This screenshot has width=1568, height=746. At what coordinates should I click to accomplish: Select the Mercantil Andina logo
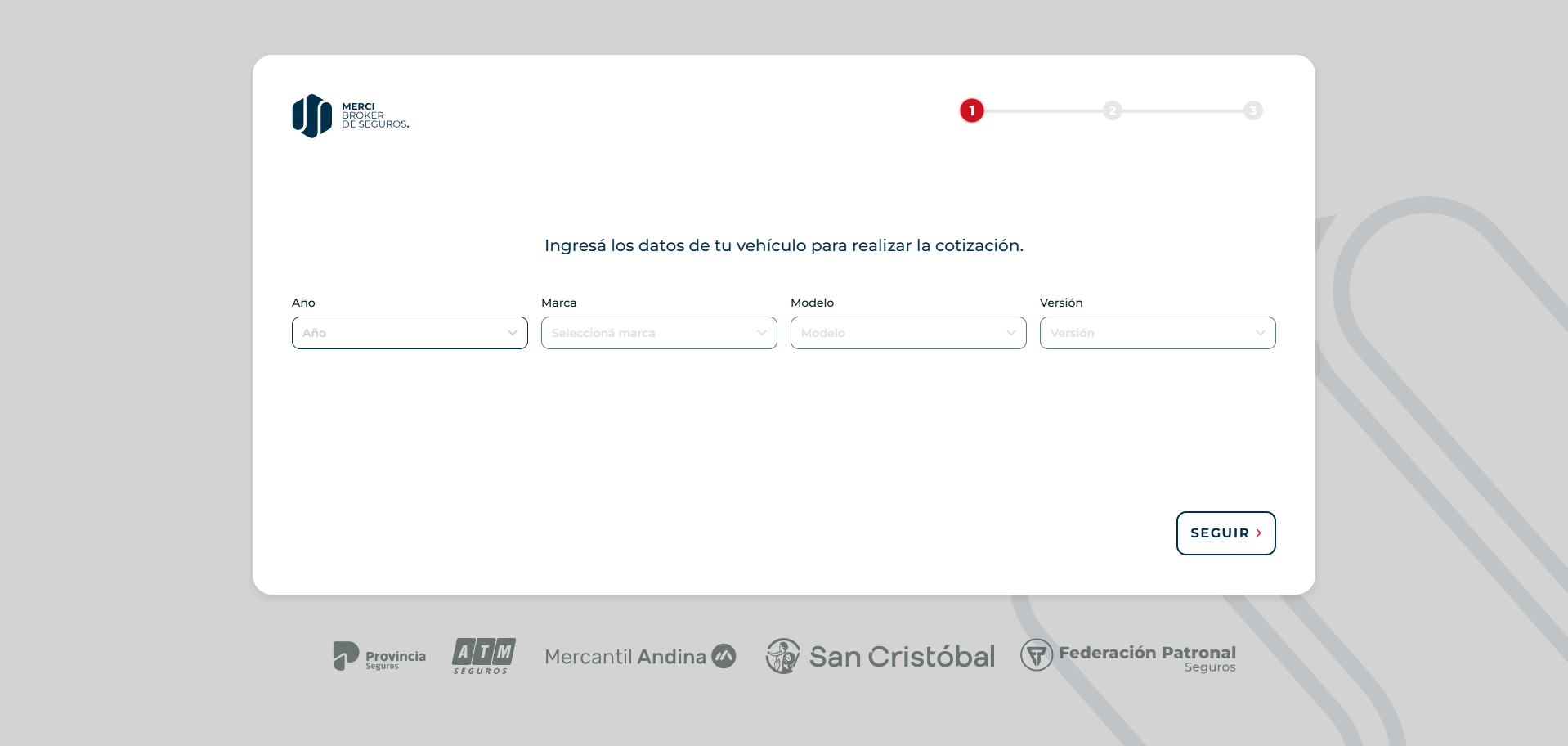[x=639, y=656]
